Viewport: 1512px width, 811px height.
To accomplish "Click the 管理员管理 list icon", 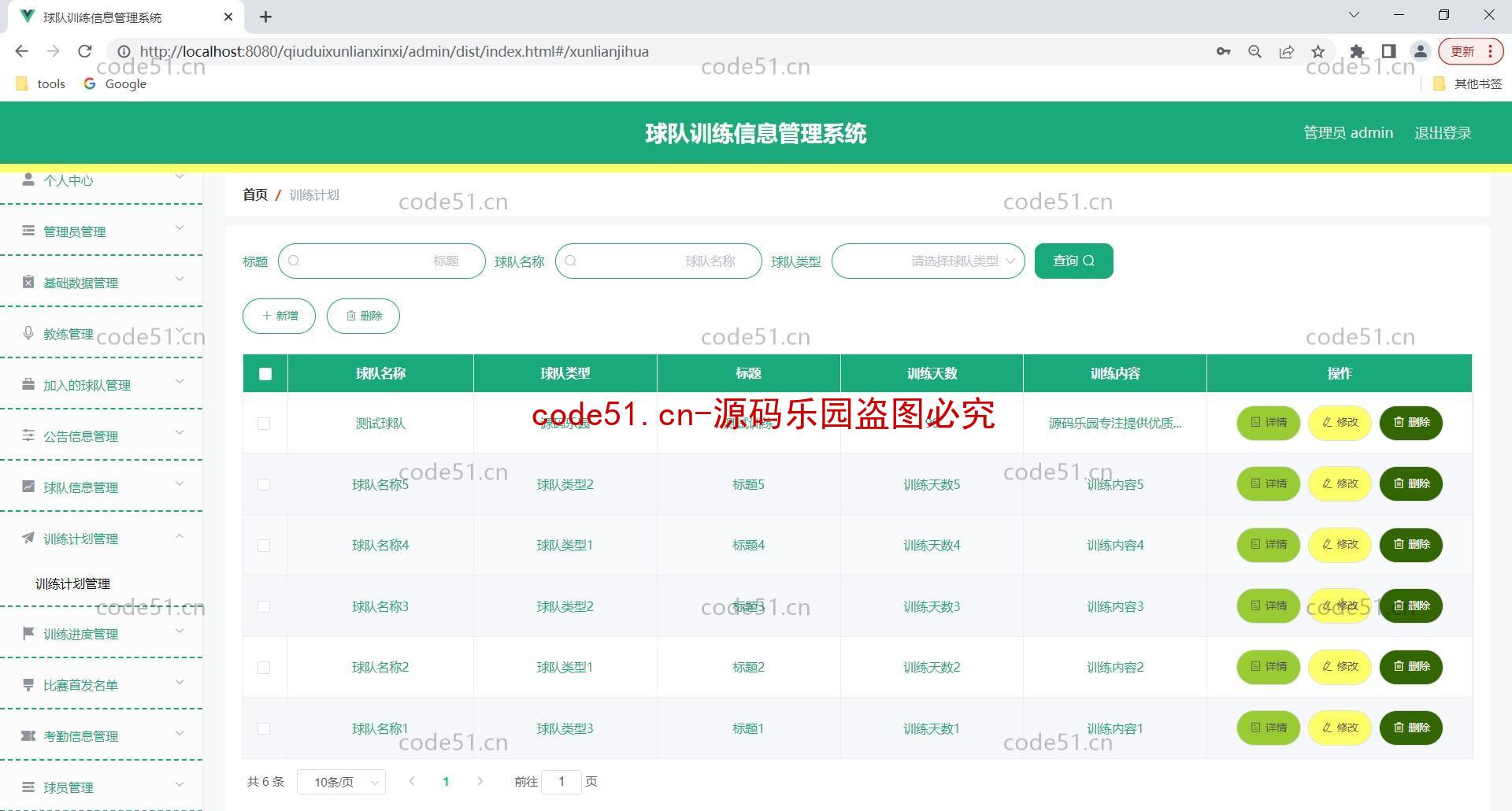I will tap(28, 231).
